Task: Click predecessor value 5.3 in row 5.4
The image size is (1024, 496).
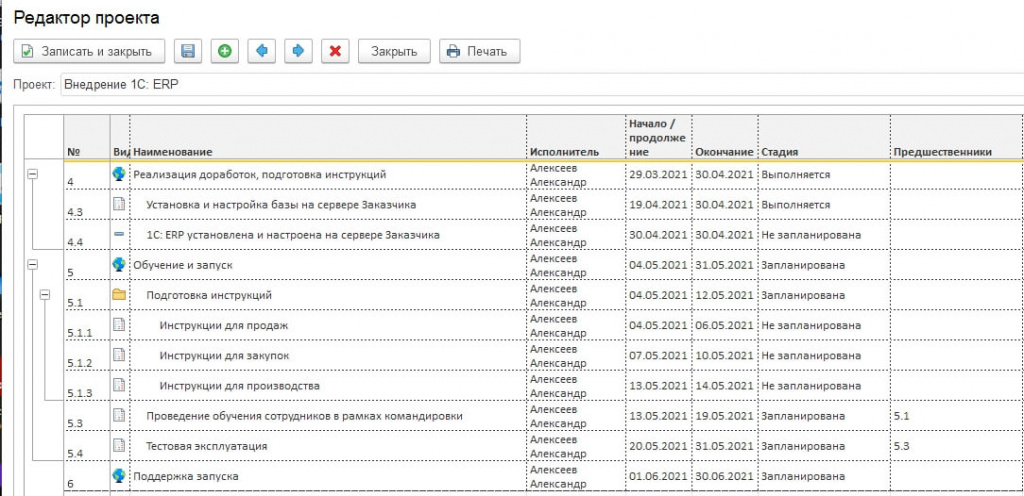Action: coord(901,446)
